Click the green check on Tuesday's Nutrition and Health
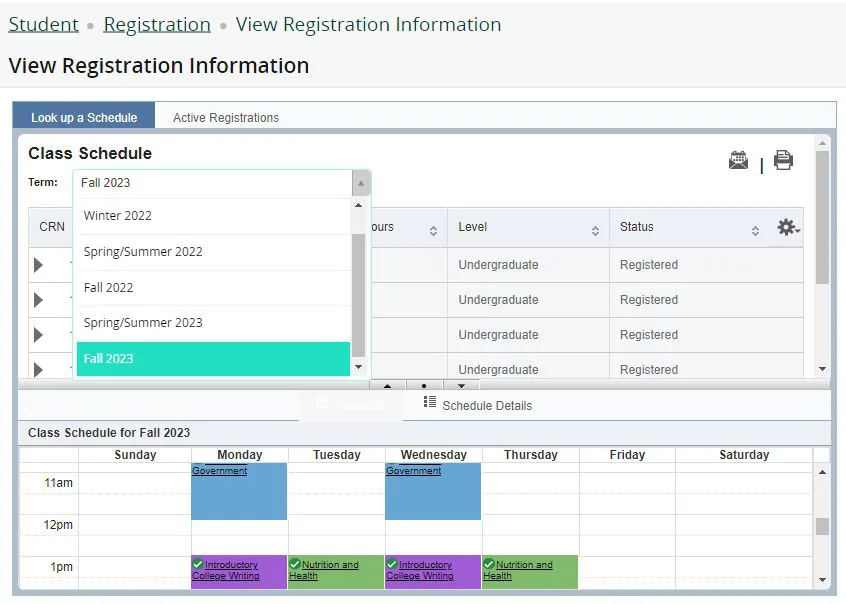 tap(295, 564)
